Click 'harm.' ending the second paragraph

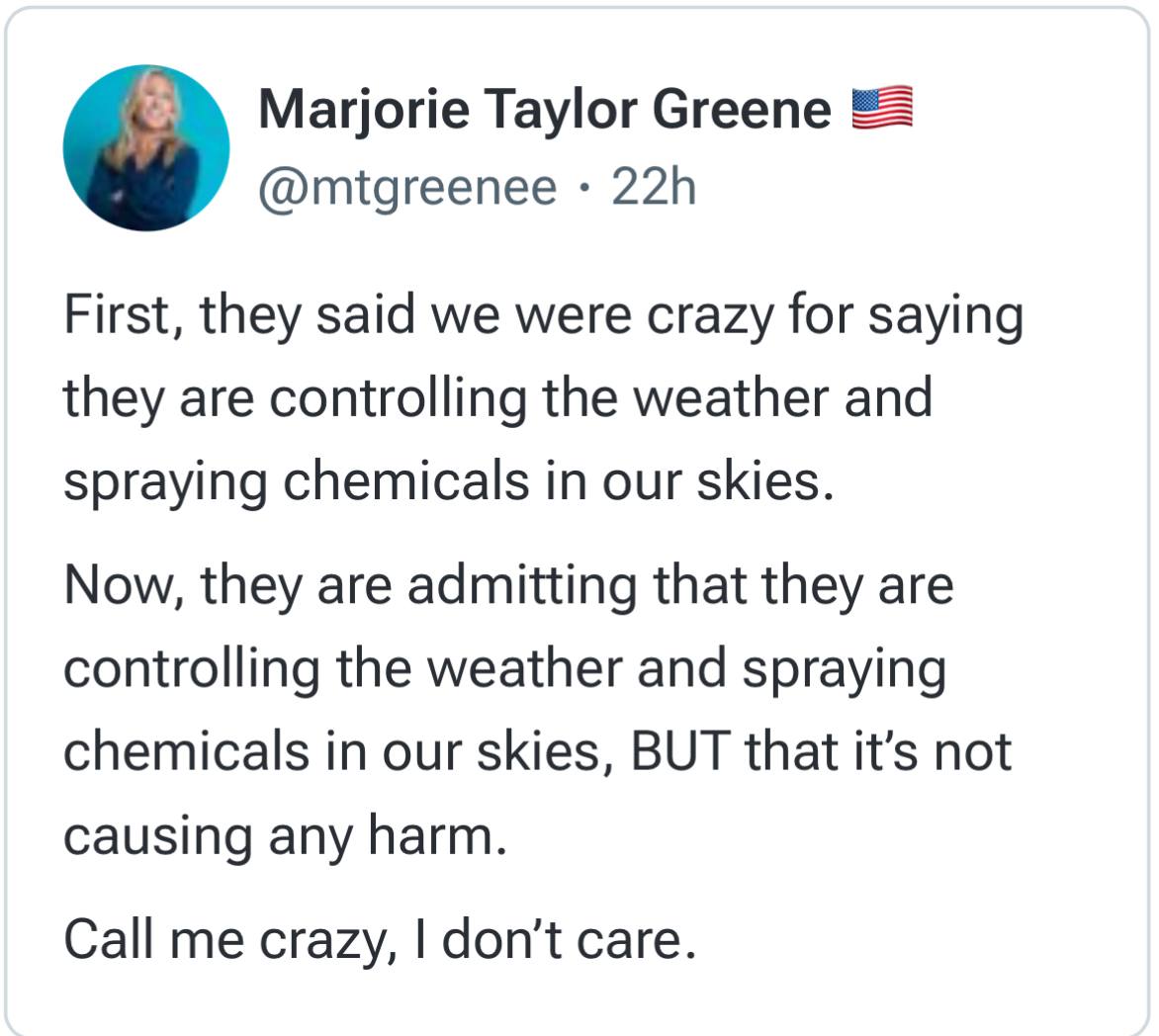coord(437,835)
